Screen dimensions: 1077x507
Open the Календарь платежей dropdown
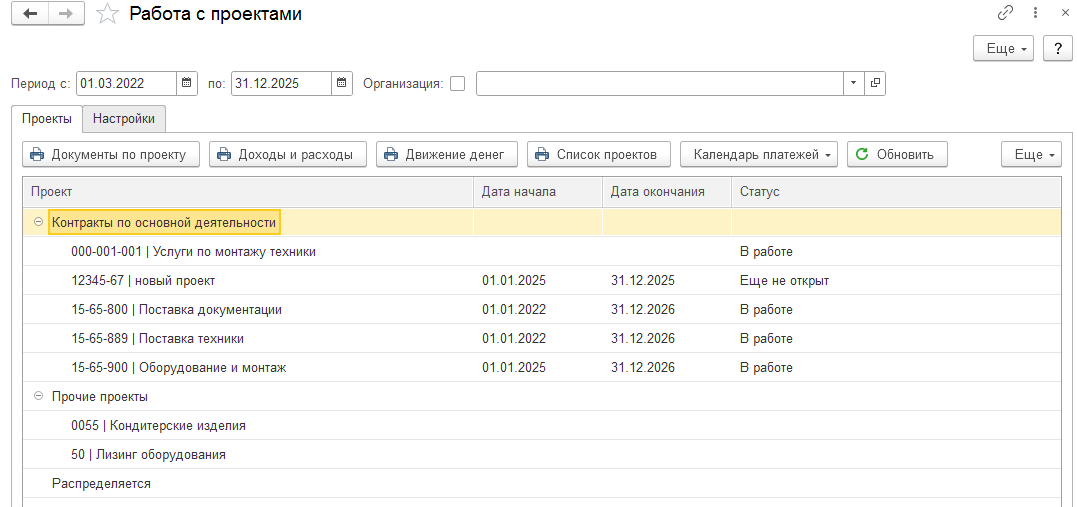[759, 154]
